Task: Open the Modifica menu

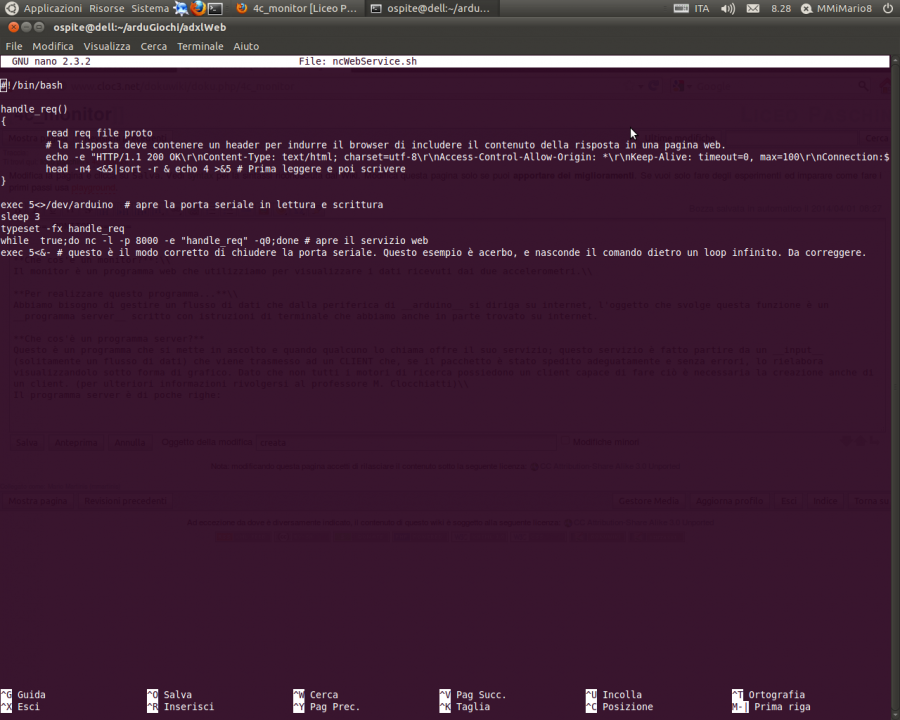Action: point(53,47)
